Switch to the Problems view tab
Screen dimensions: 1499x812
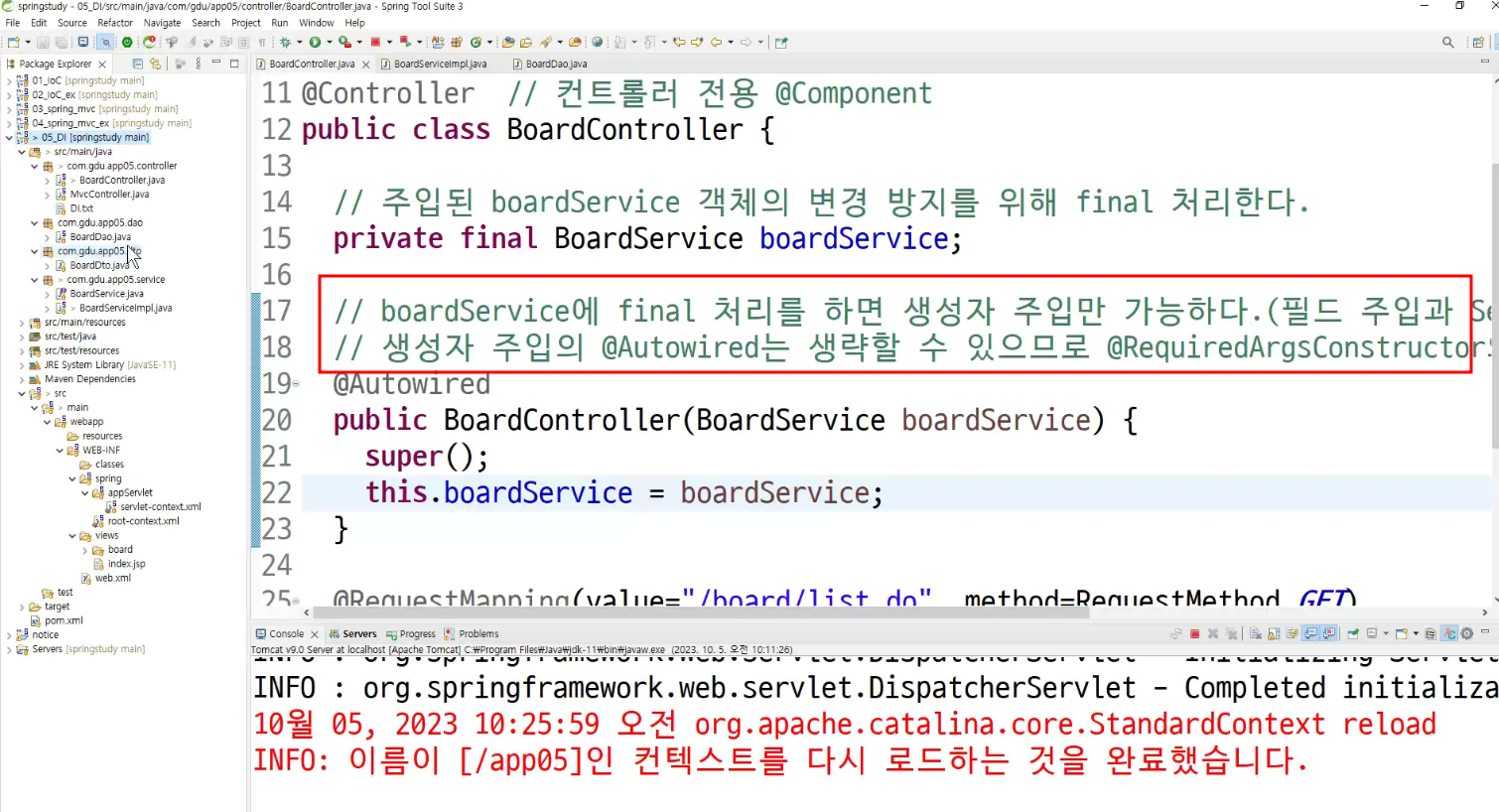[x=472, y=634]
